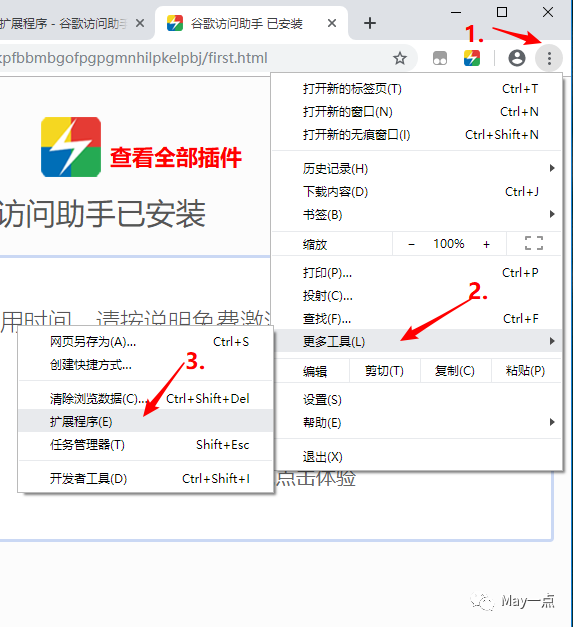
Task: Open 下载内容(D) from menu
Action: [417, 192]
